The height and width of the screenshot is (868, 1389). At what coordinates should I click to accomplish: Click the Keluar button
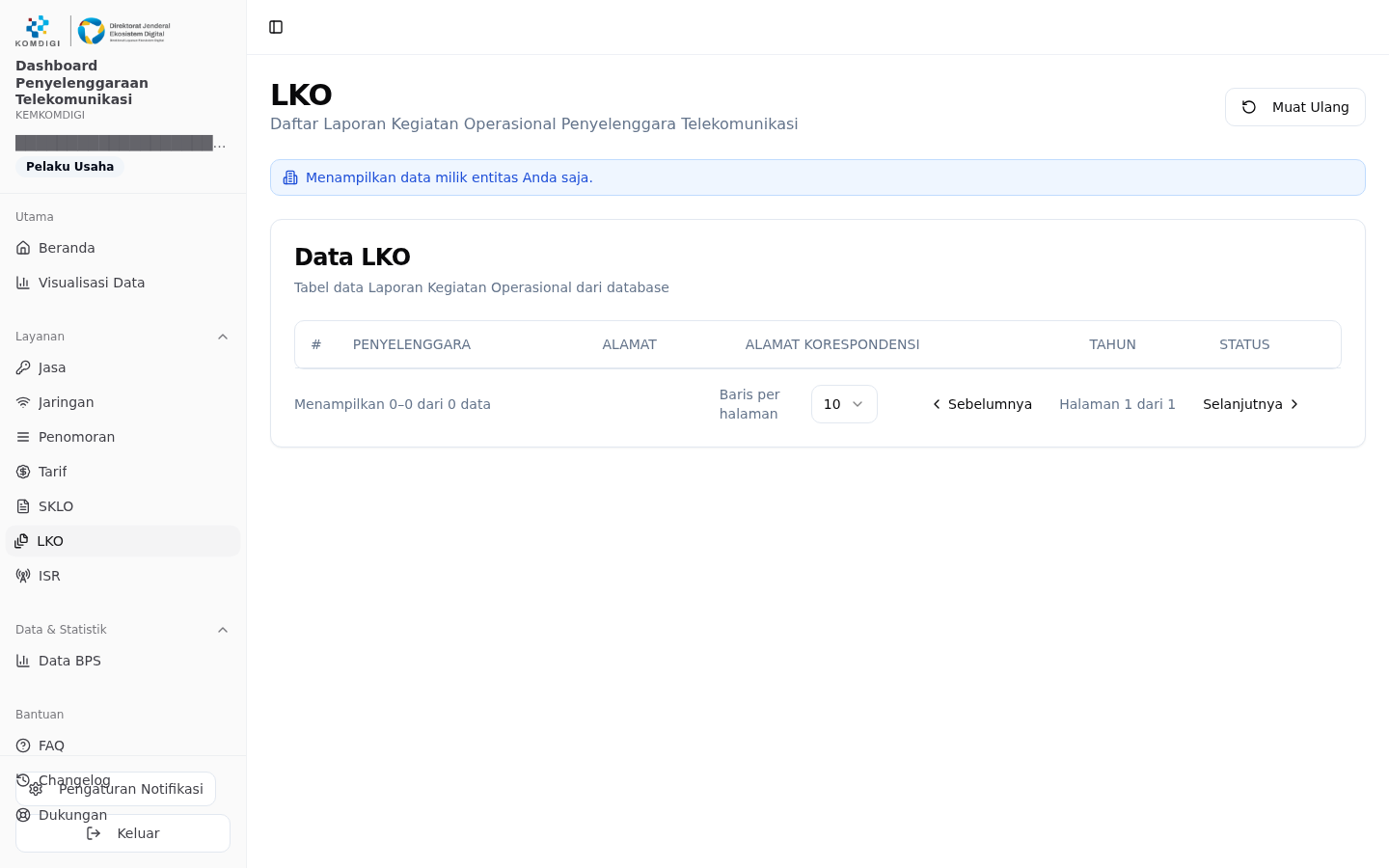123,833
